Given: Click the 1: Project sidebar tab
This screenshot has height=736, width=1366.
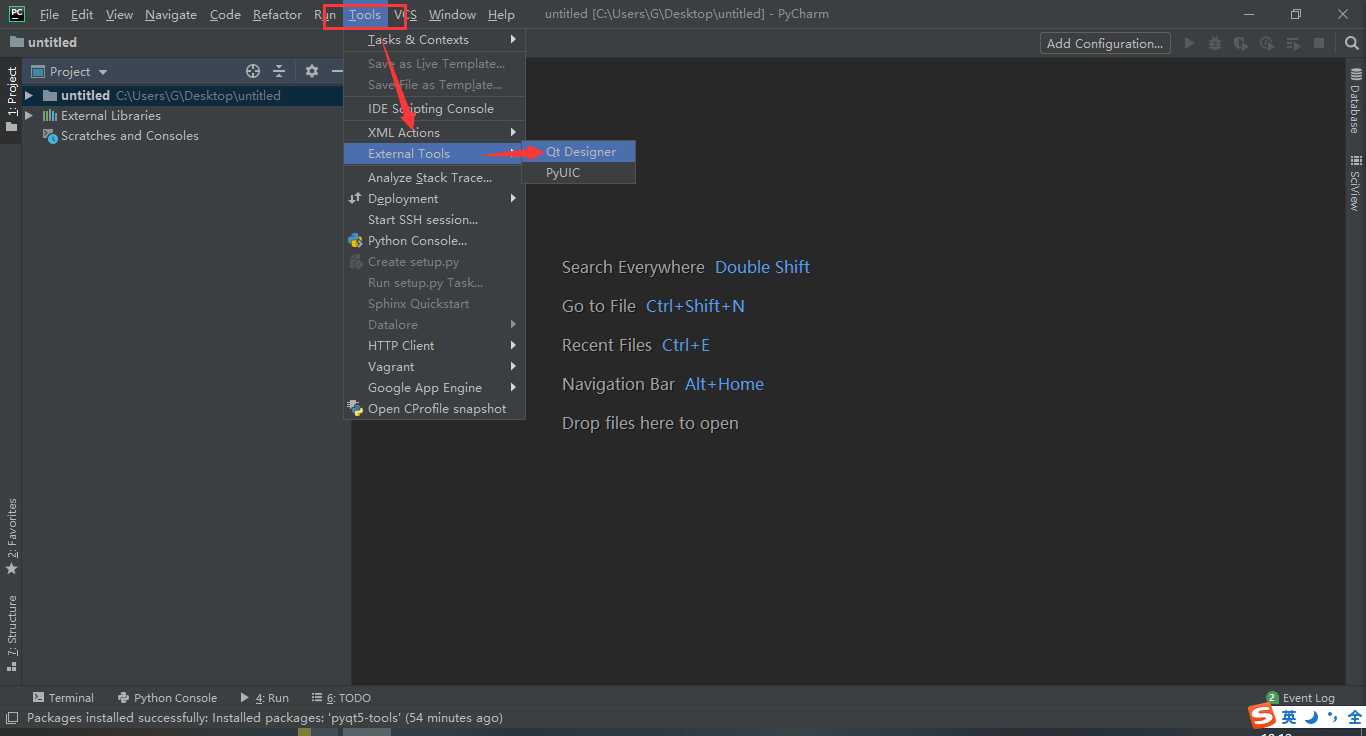Looking at the screenshot, I should (12, 100).
